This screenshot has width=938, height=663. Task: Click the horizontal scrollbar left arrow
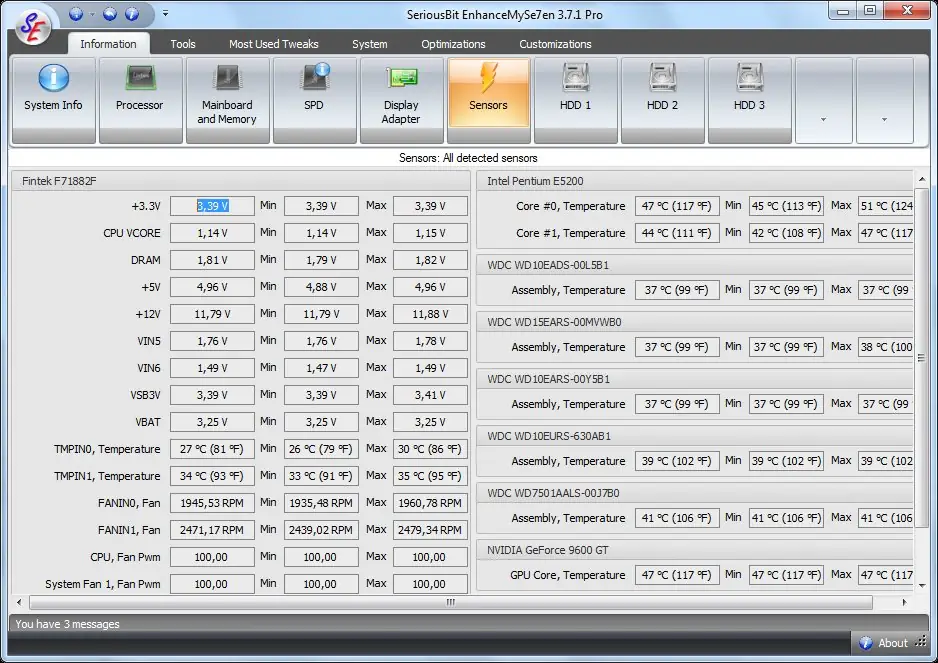[19, 602]
